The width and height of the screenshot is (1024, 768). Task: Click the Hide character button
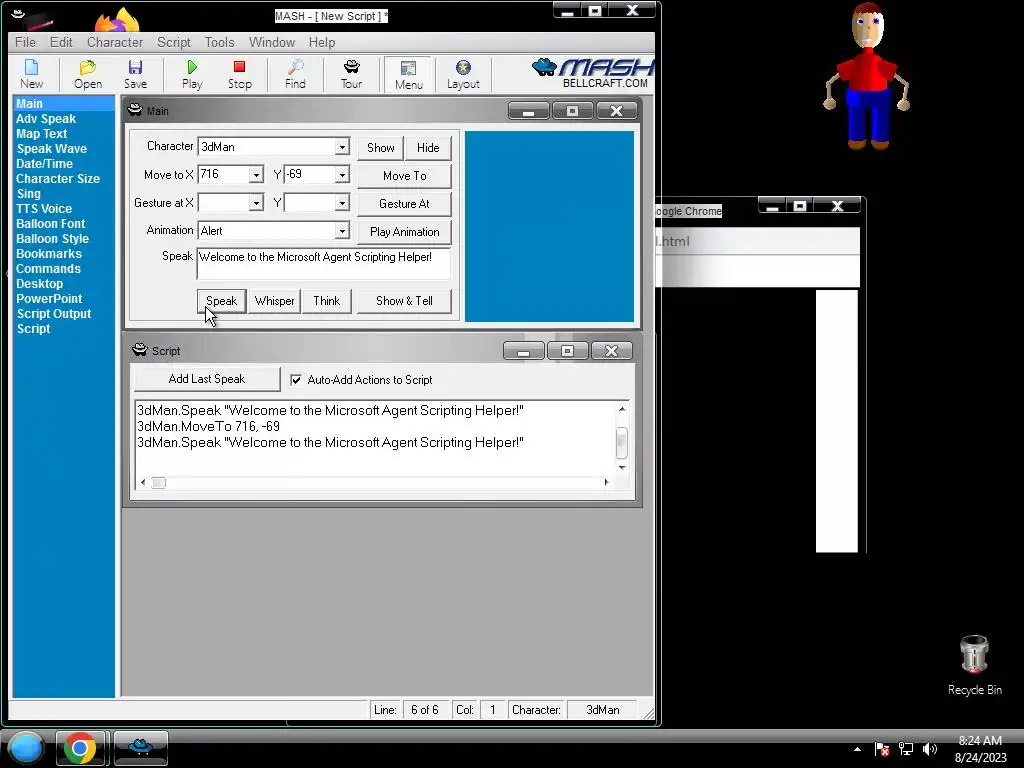point(428,148)
